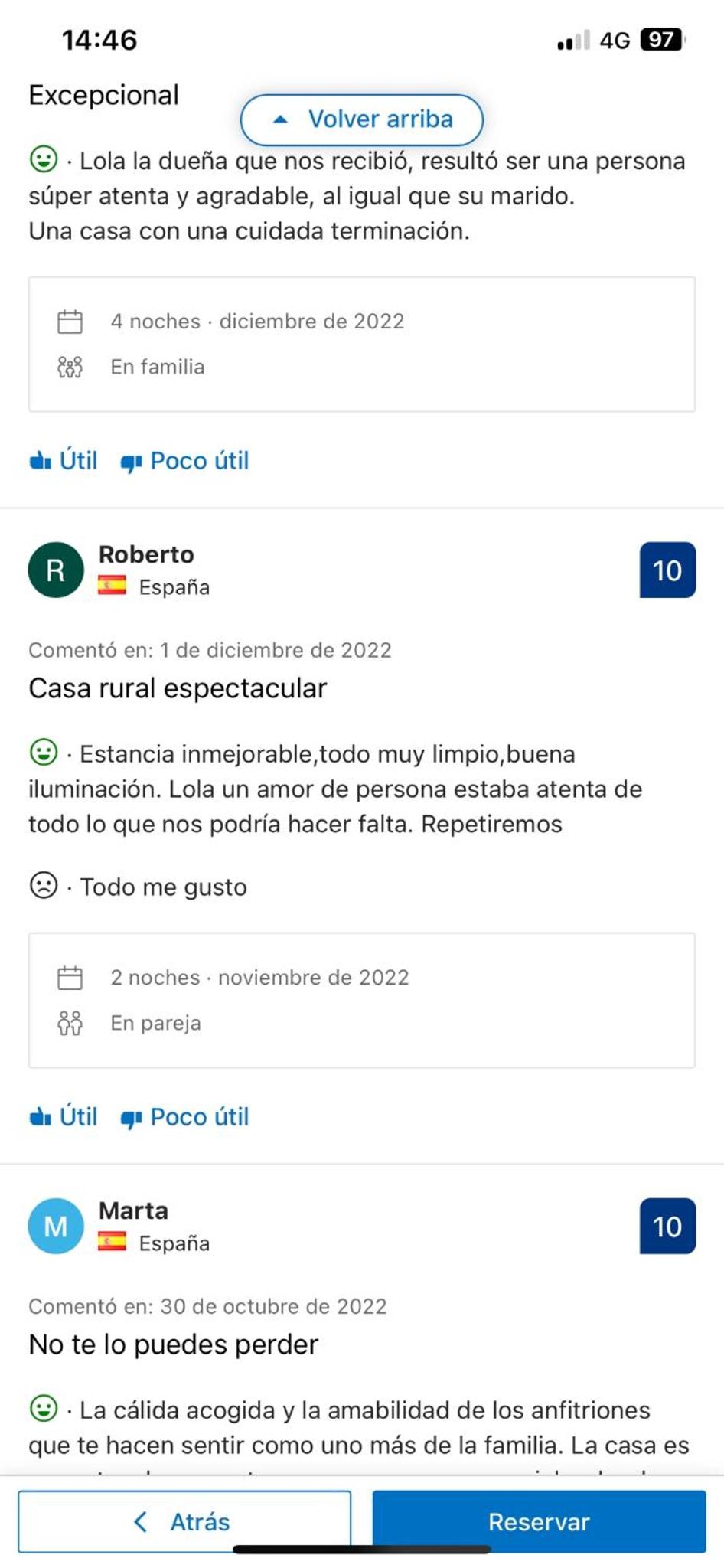Tap the up arrow in Volver arriba
Viewport: 724px width, 1568px height.
[281, 119]
